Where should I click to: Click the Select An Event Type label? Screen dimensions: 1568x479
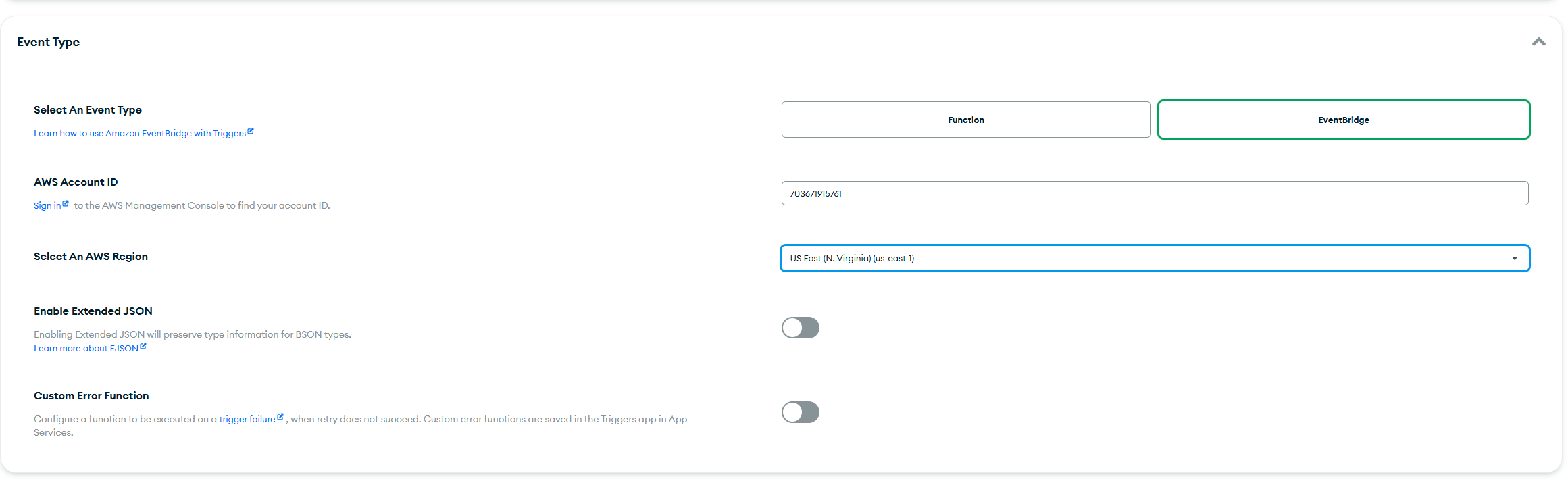tap(88, 110)
